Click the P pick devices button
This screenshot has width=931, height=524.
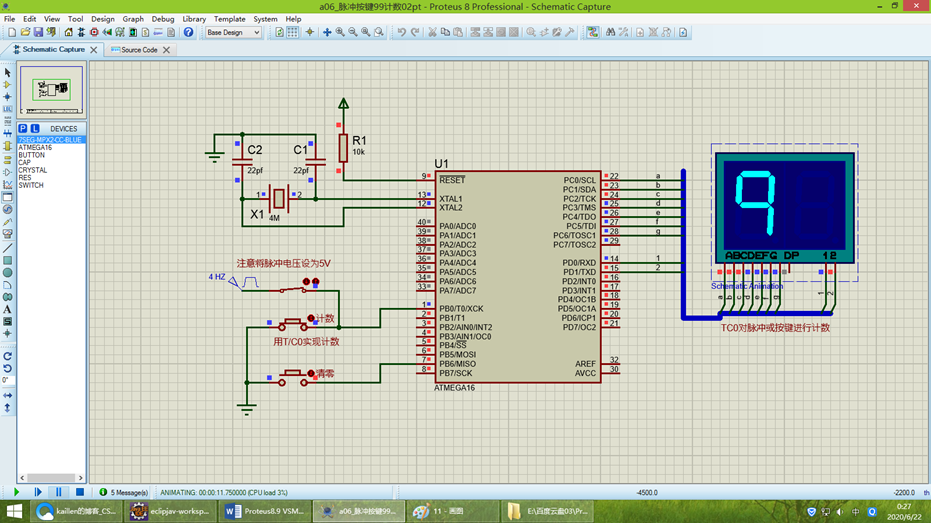tap(23, 129)
